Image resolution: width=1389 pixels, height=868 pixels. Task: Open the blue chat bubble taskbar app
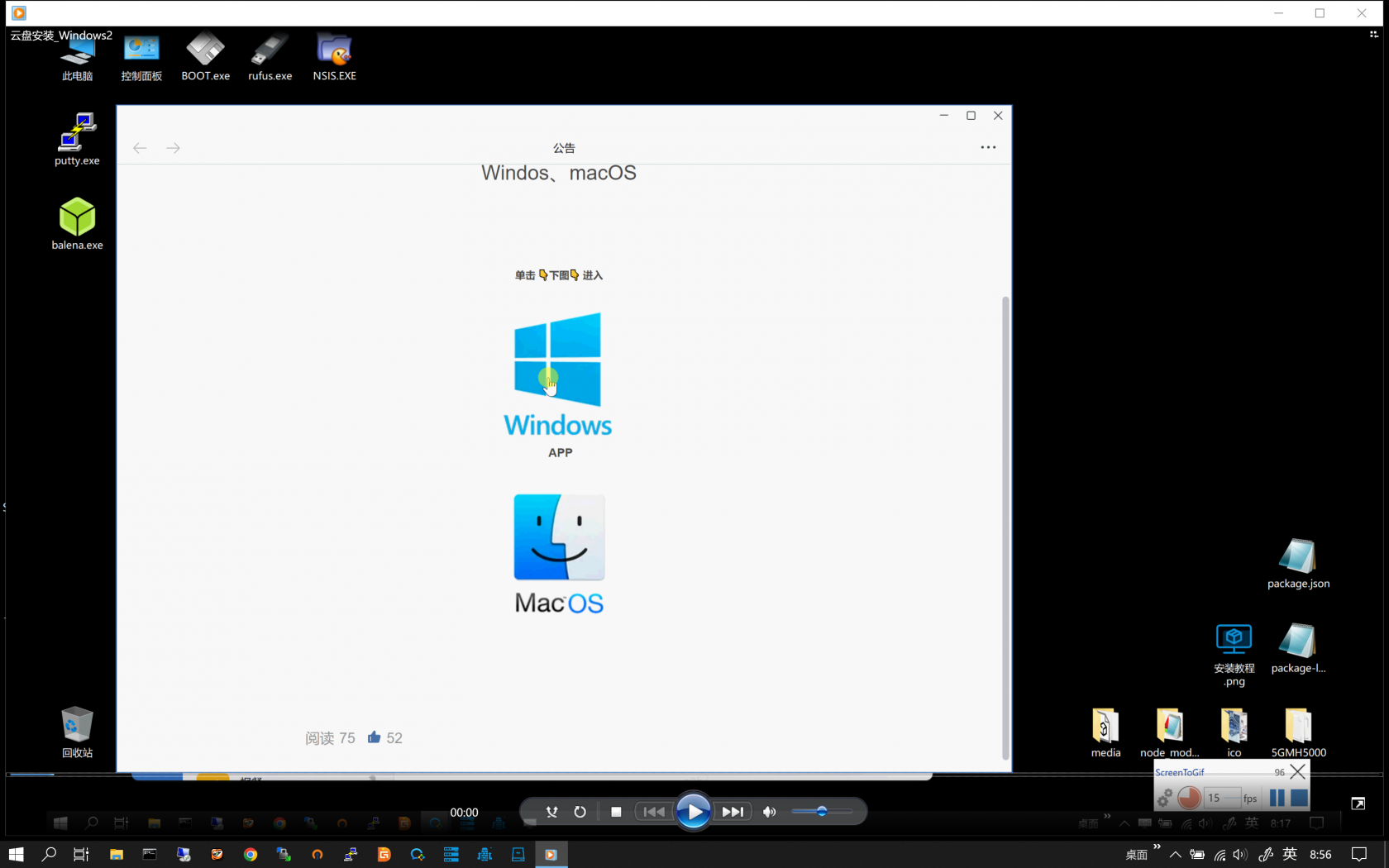(x=418, y=855)
